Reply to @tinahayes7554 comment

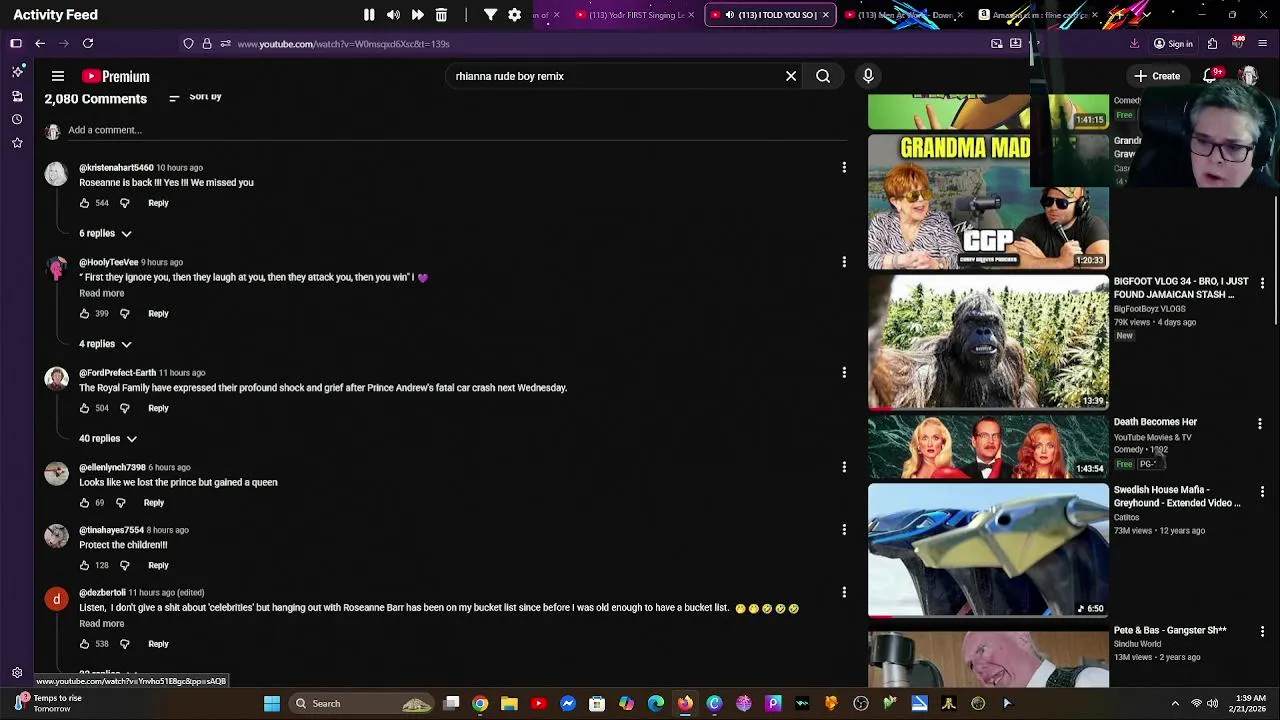coord(158,565)
